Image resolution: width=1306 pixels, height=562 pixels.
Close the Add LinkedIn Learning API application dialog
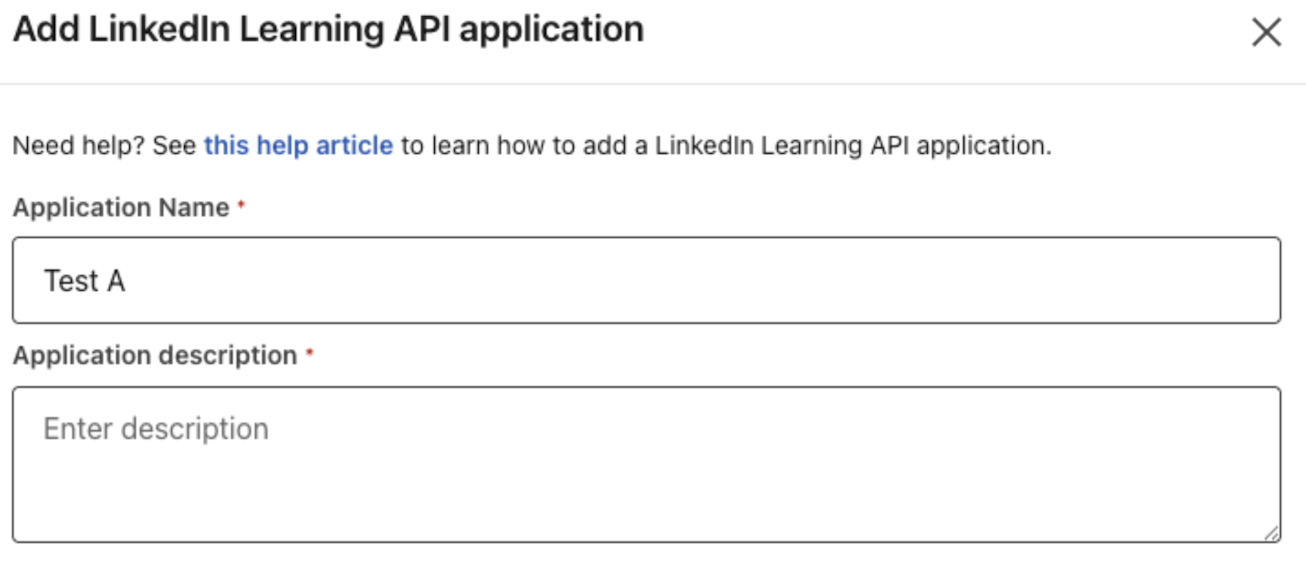click(x=1266, y=33)
